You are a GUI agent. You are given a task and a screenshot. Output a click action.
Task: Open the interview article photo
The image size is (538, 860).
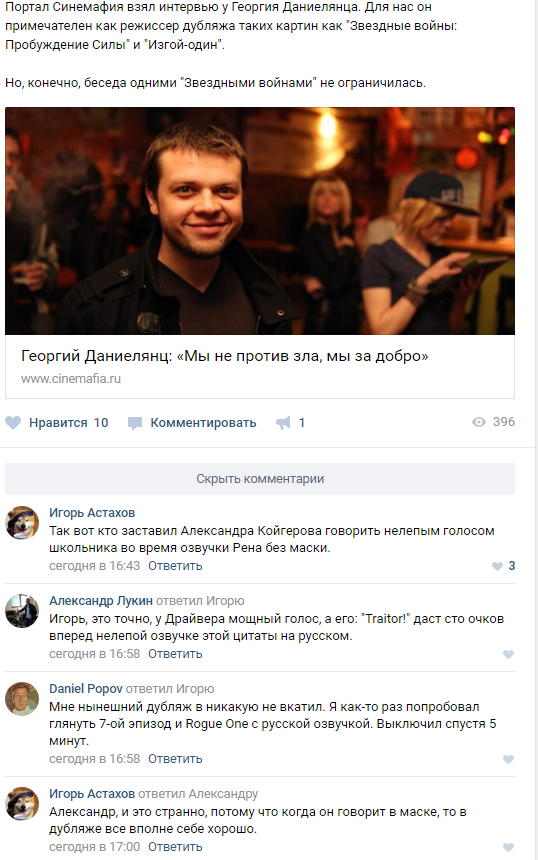coord(260,221)
